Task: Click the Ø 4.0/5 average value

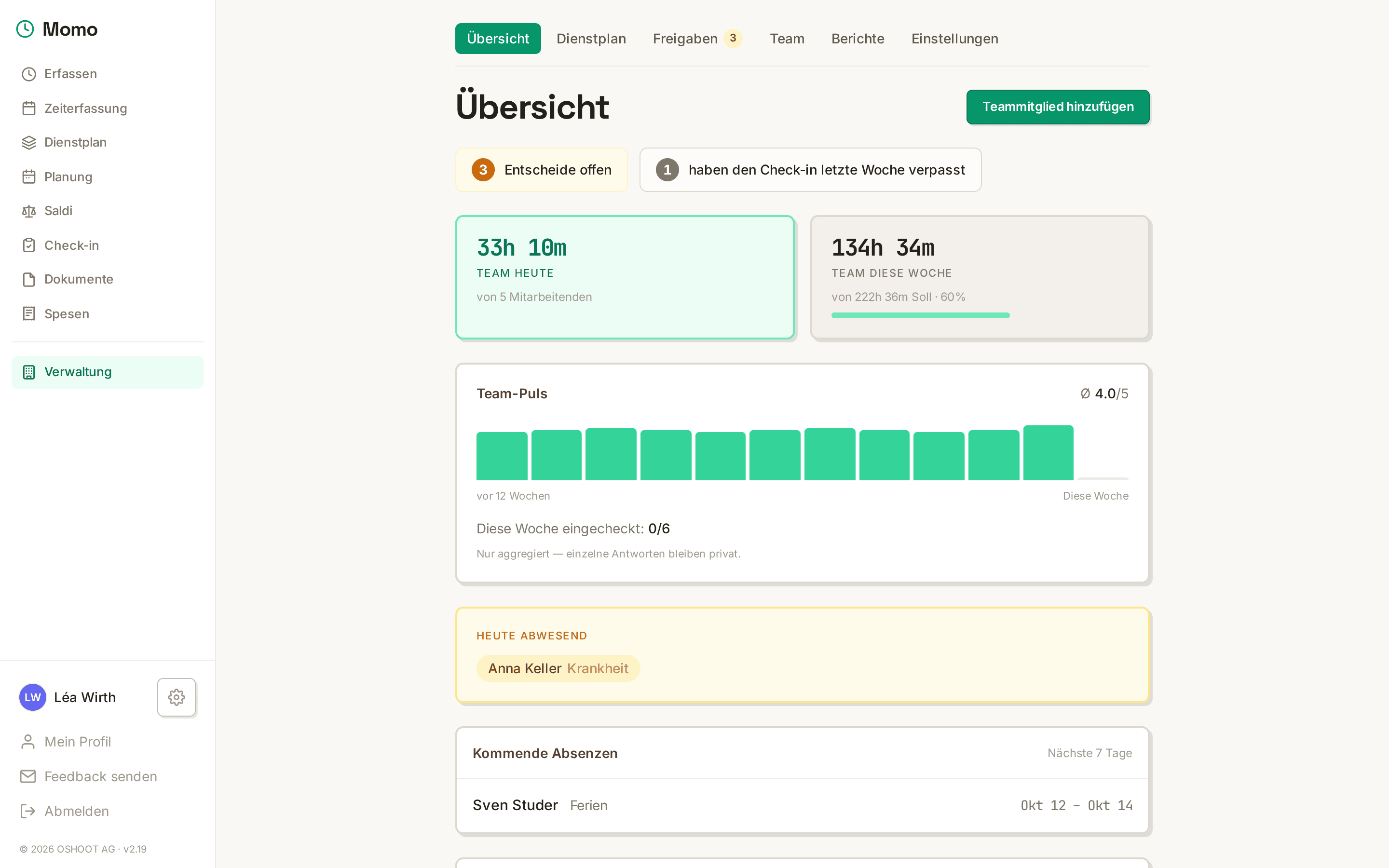Action: point(1104,394)
